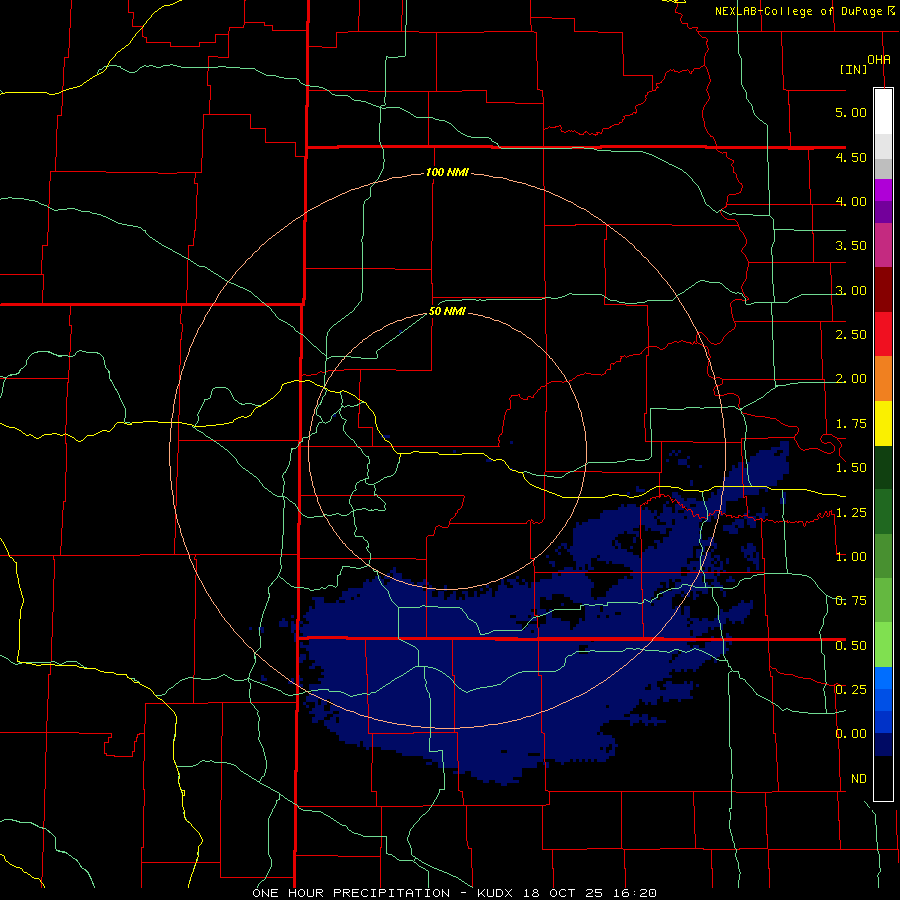The width and height of the screenshot is (900, 900).
Task: Pick the yellow legend swatch
Action: click(x=883, y=423)
